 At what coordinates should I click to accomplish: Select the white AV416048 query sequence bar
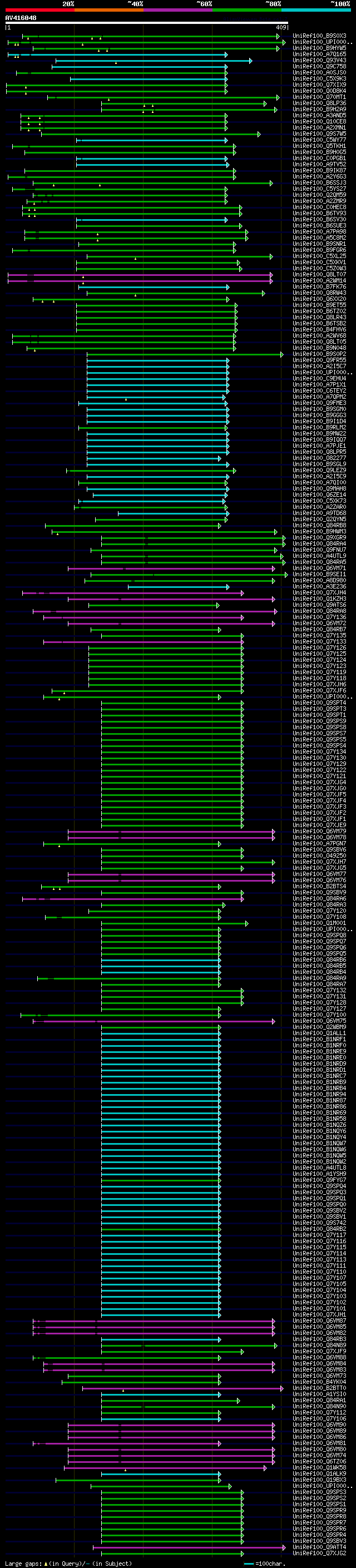pyautogui.click(x=147, y=22)
